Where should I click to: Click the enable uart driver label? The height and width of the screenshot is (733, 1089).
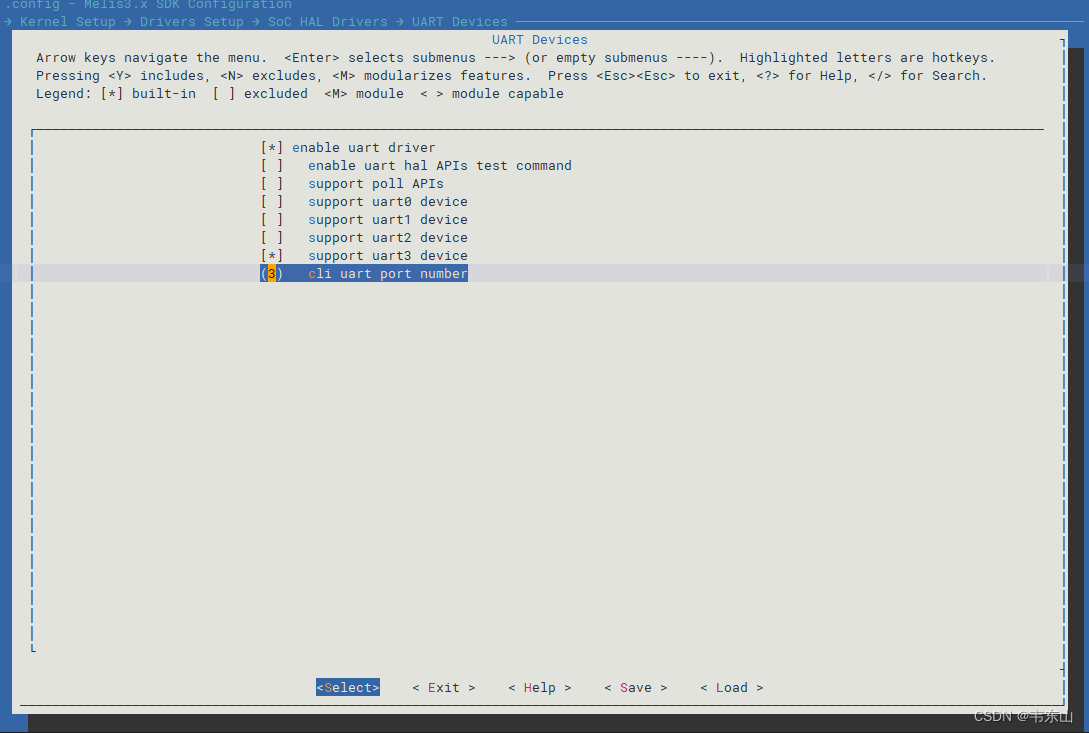[364, 147]
